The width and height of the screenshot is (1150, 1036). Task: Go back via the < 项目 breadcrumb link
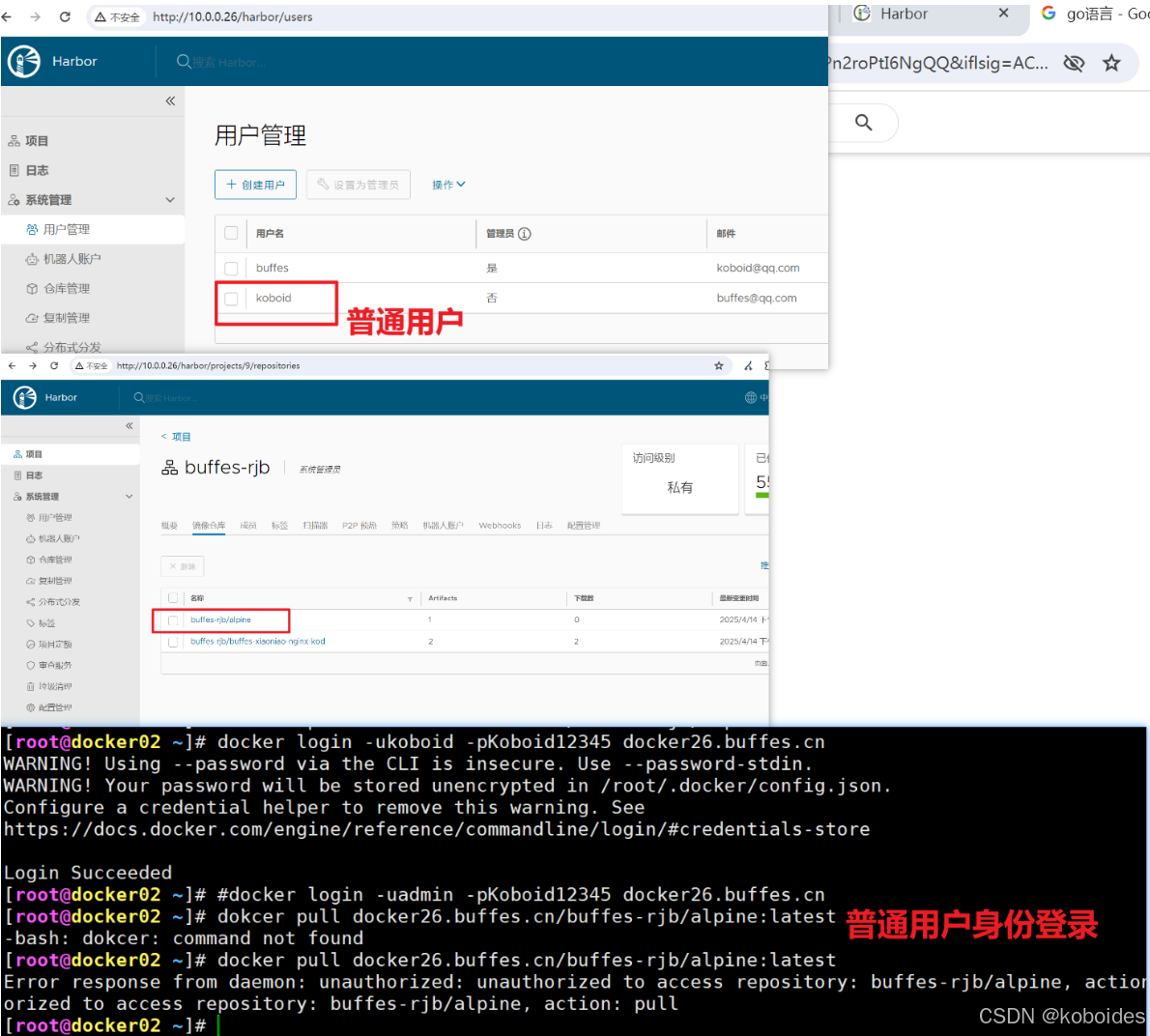176,437
